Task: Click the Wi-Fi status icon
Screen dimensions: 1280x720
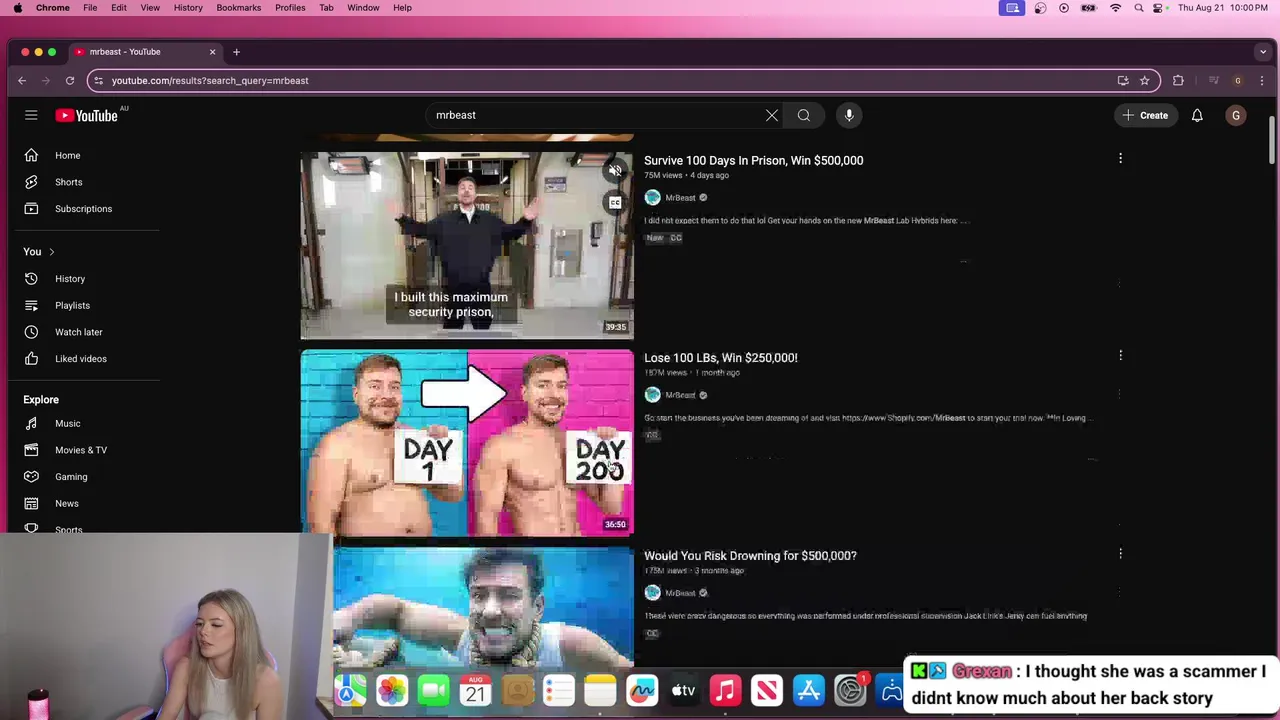Action: tap(1116, 8)
